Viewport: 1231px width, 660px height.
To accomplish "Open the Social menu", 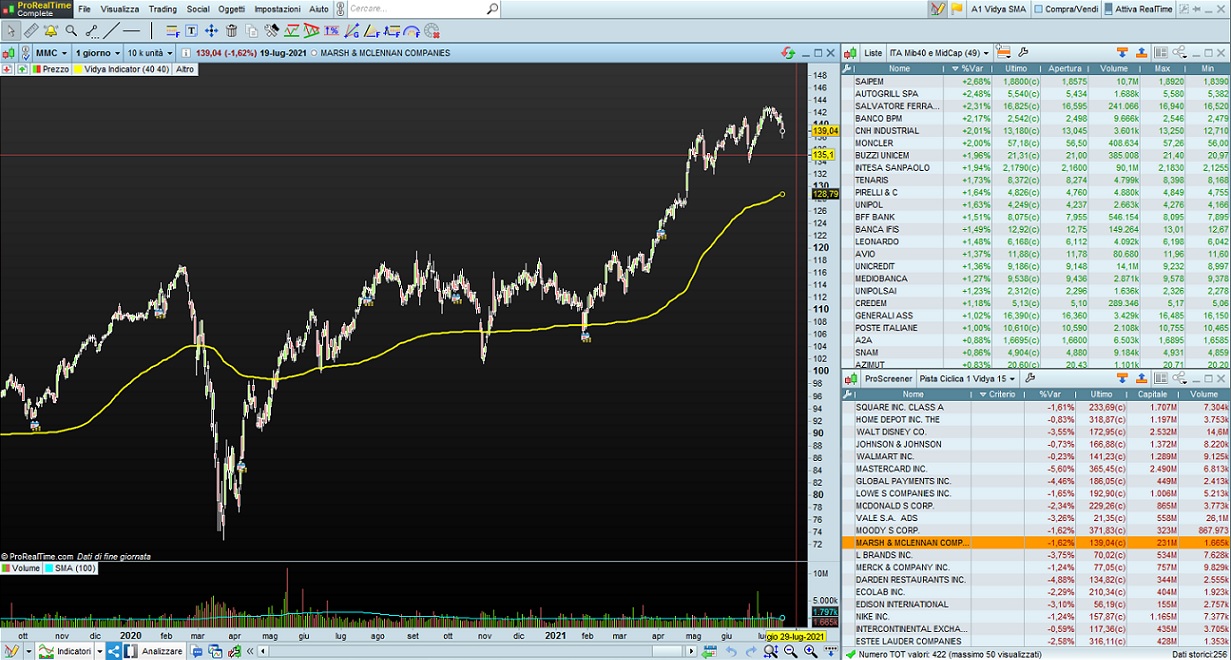I will (x=198, y=9).
